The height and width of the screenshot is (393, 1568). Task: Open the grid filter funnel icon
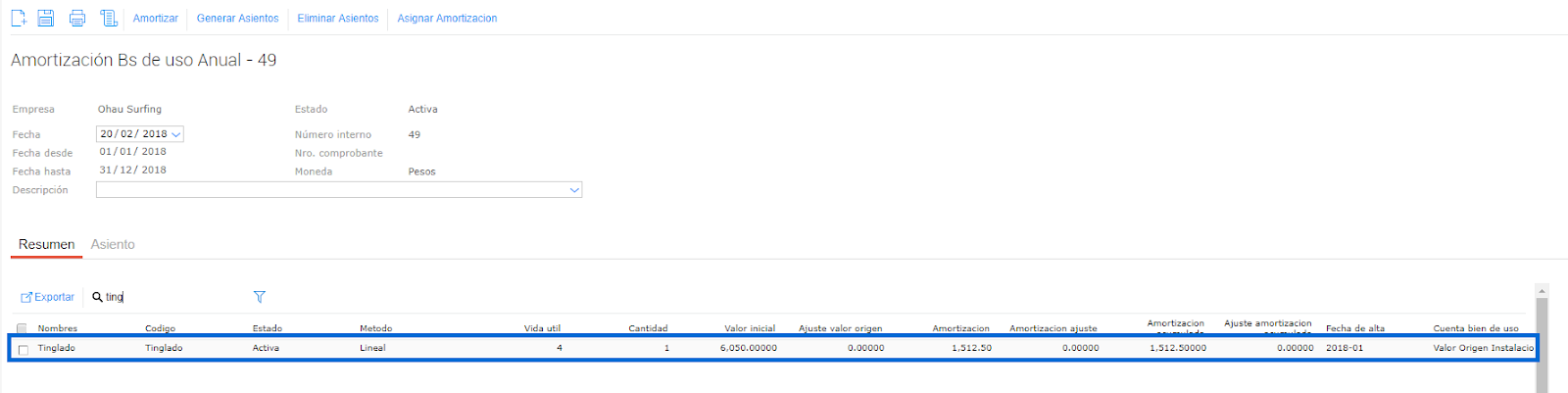coord(260,297)
